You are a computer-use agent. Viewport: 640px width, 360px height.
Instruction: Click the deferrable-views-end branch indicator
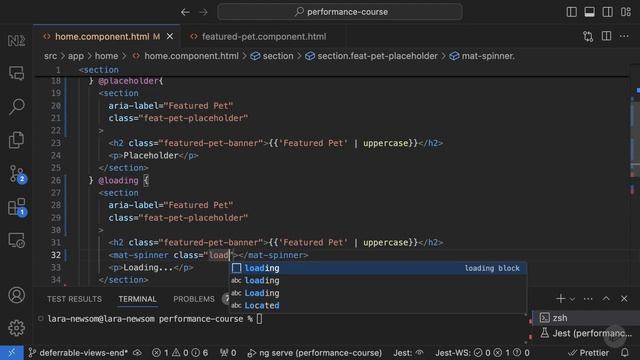click(78, 353)
